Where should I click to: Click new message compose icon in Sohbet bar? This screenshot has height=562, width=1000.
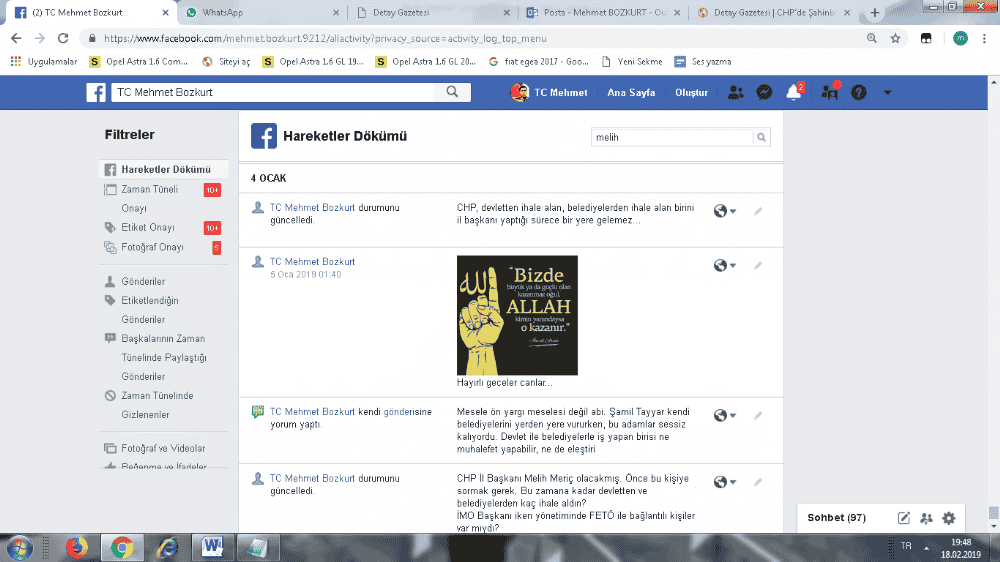[904, 517]
